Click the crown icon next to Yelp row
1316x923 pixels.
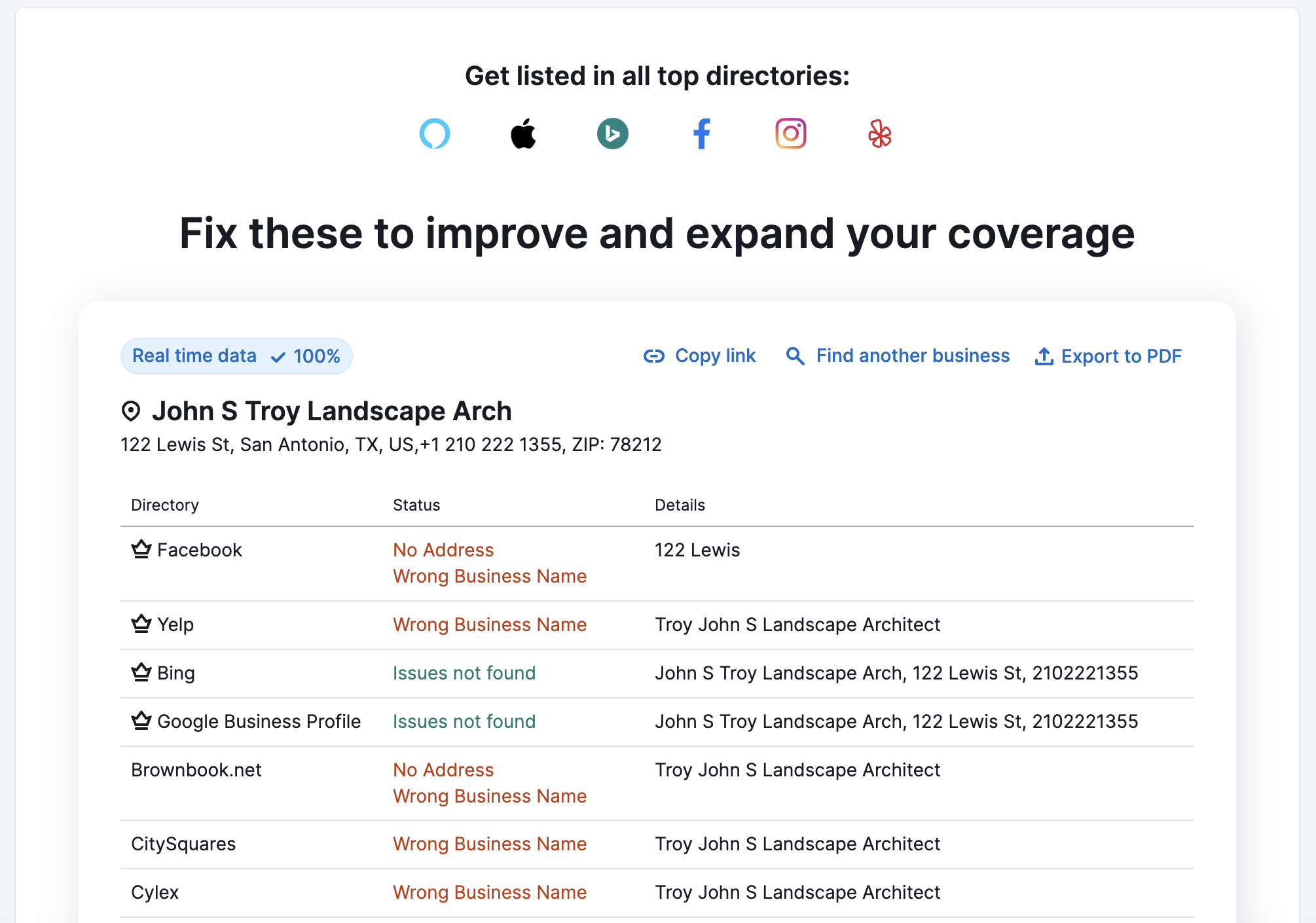pos(141,624)
